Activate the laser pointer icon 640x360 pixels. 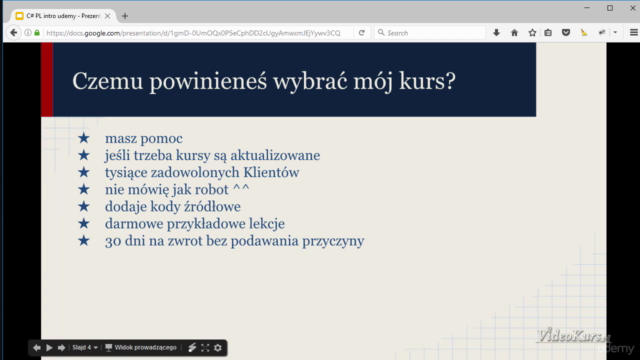pyautogui.click(x=192, y=348)
